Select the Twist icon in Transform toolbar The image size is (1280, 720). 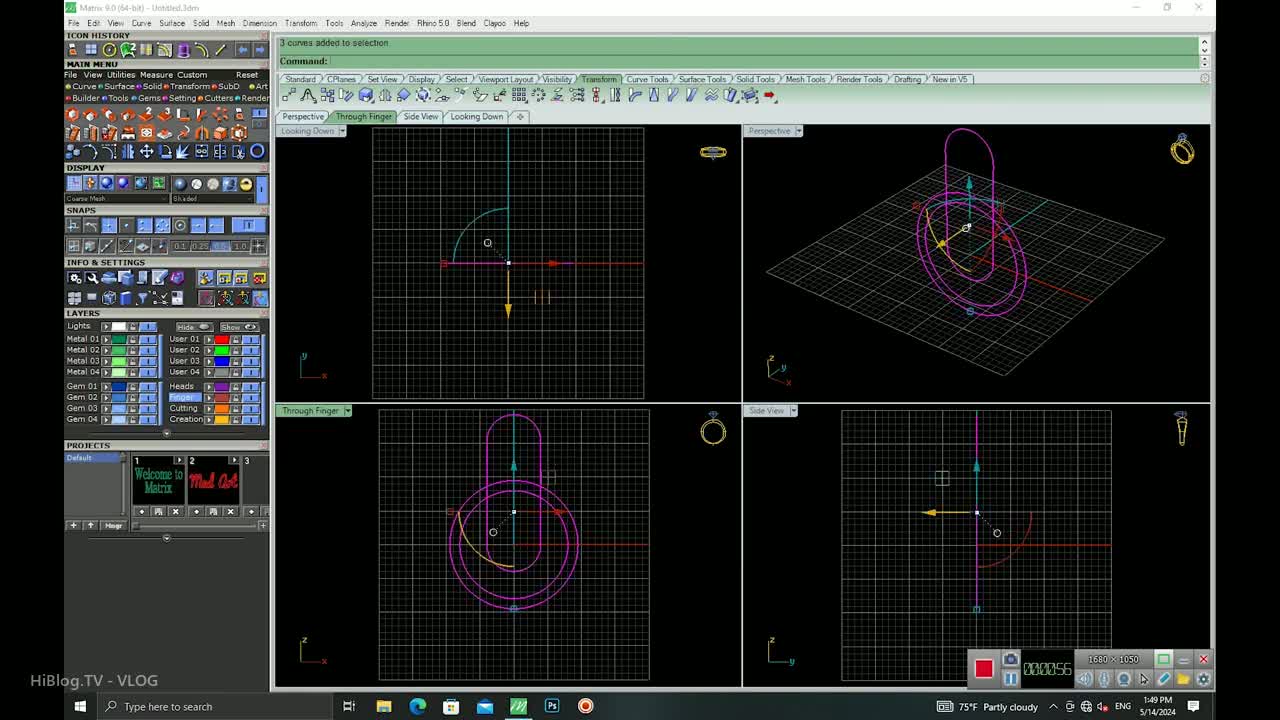click(x=615, y=96)
